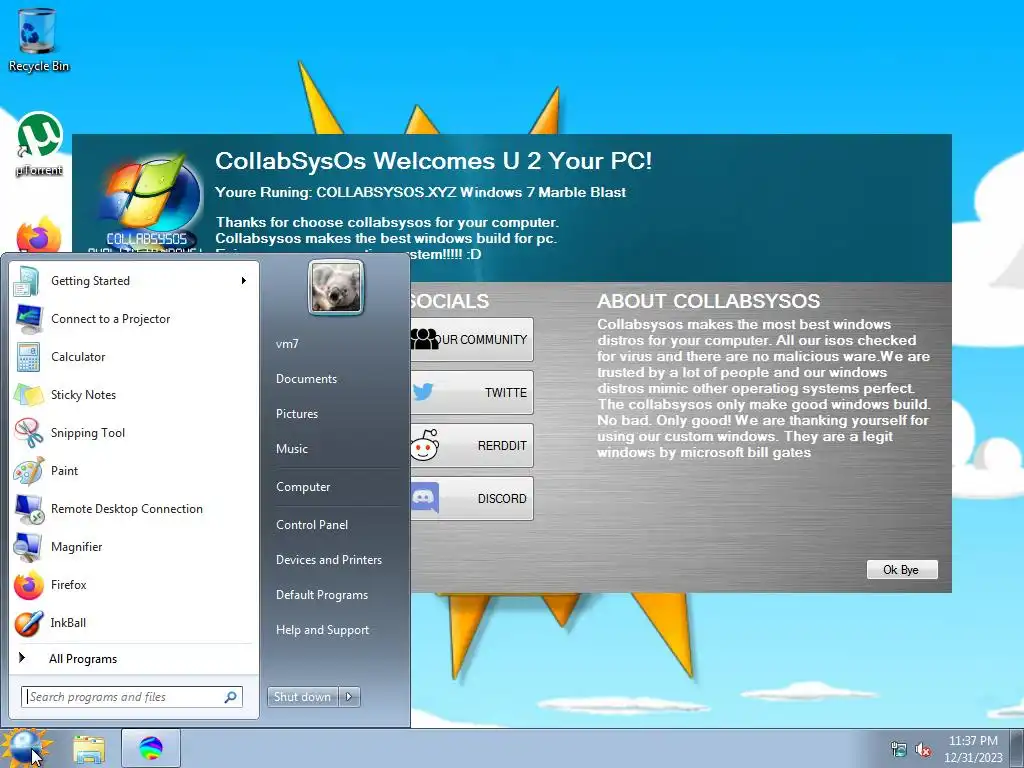Click the Ok Bye button
This screenshot has width=1024, height=768.
[x=901, y=569]
